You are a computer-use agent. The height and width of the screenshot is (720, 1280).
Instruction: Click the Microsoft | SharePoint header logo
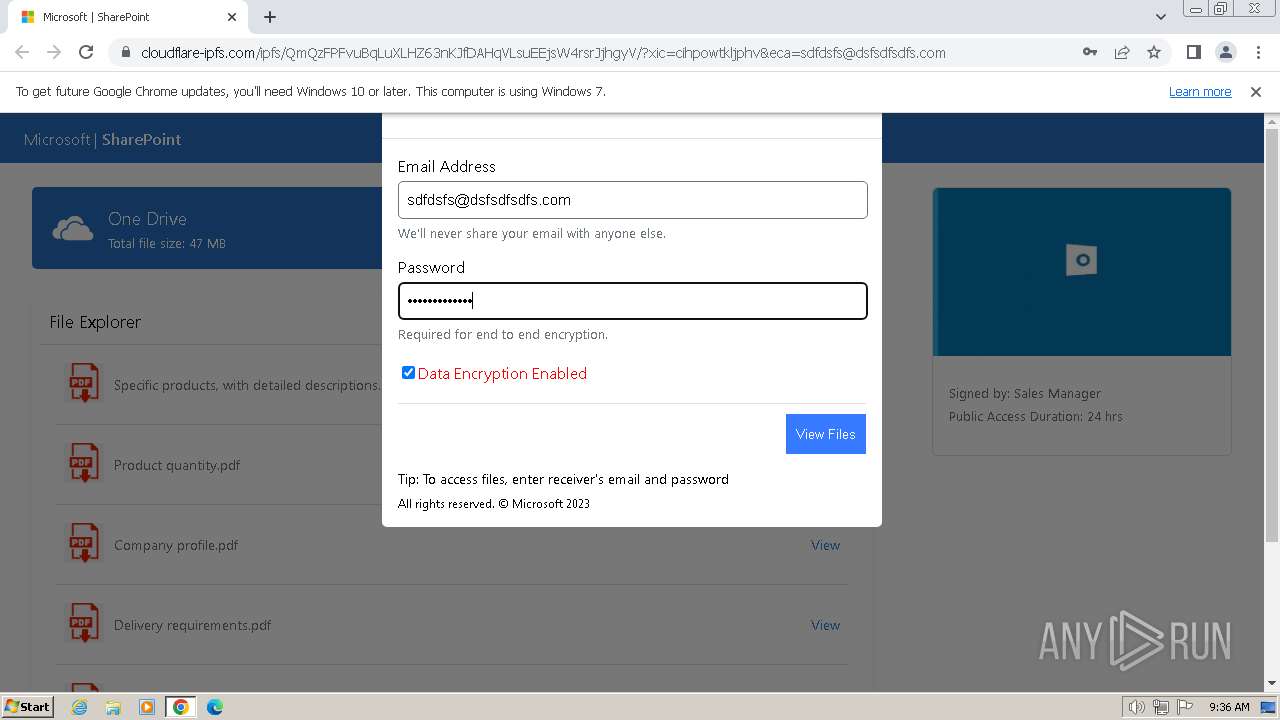tap(102, 140)
